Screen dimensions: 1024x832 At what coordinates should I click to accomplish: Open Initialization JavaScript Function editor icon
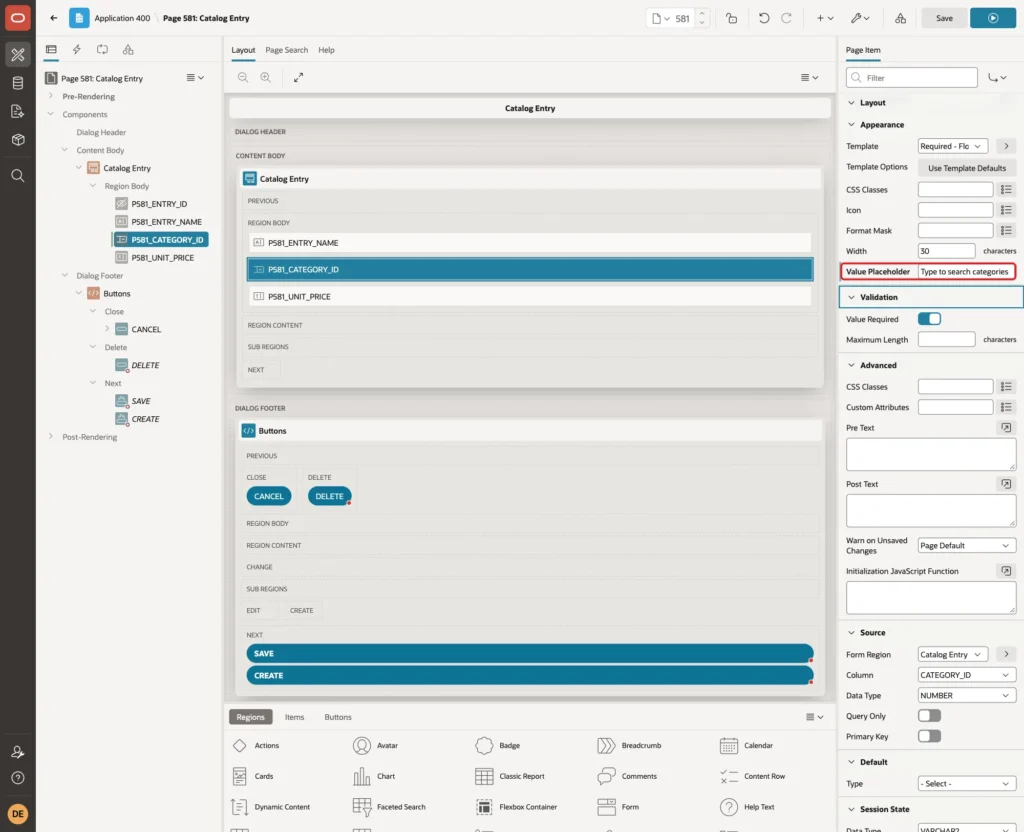coord(1006,571)
